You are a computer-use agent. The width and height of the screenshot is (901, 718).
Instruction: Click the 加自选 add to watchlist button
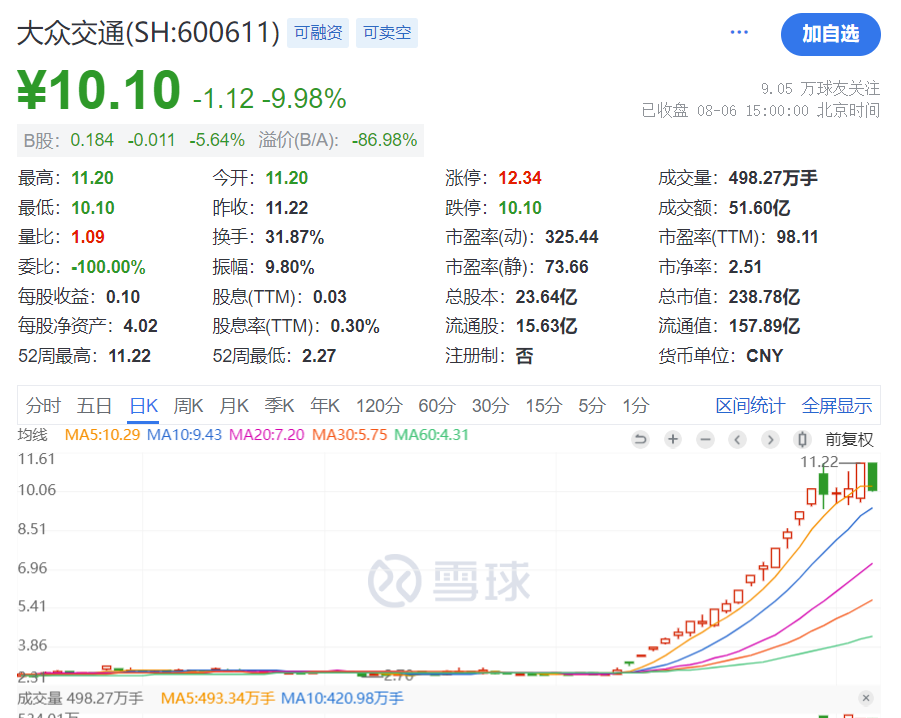830,34
